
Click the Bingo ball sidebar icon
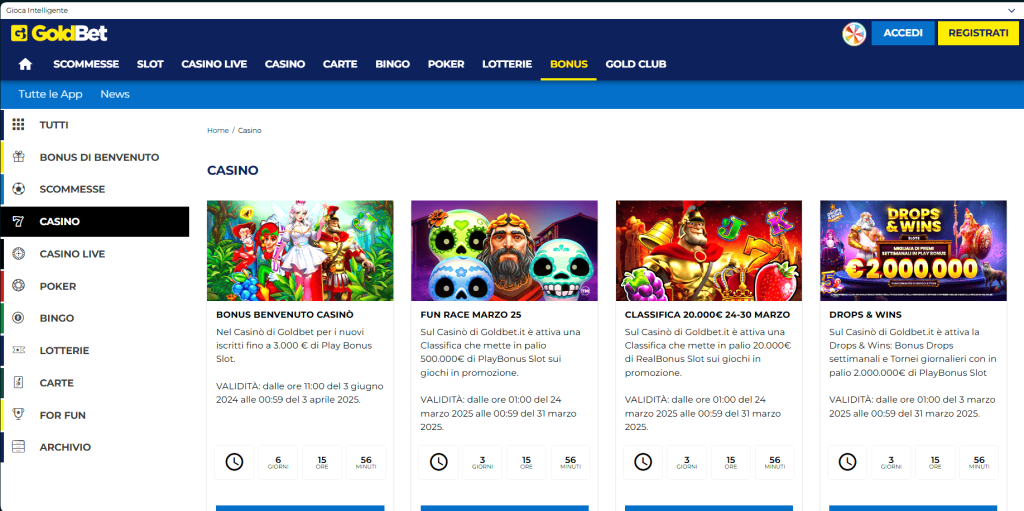pos(18,318)
